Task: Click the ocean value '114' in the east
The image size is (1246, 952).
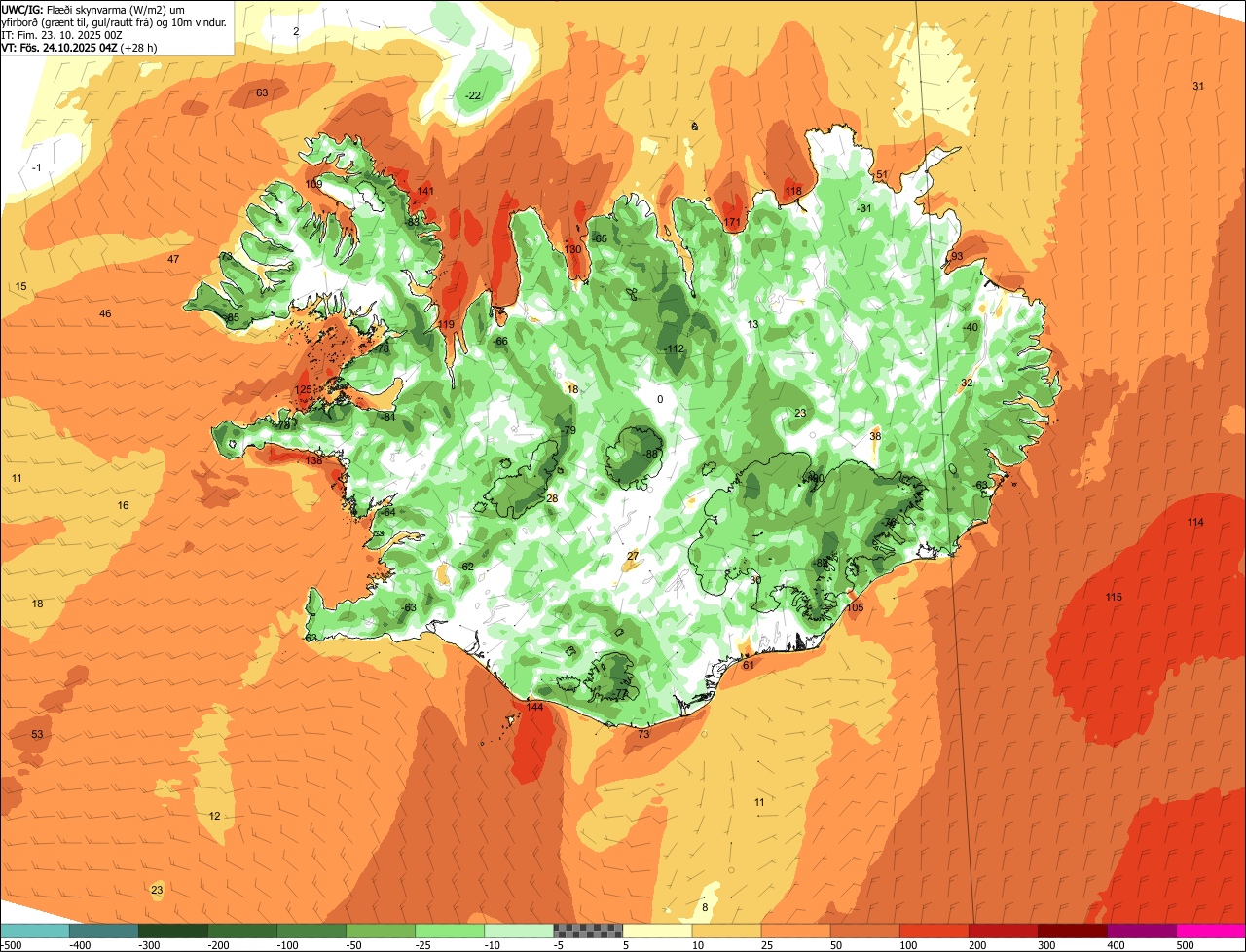Action: tap(1195, 523)
